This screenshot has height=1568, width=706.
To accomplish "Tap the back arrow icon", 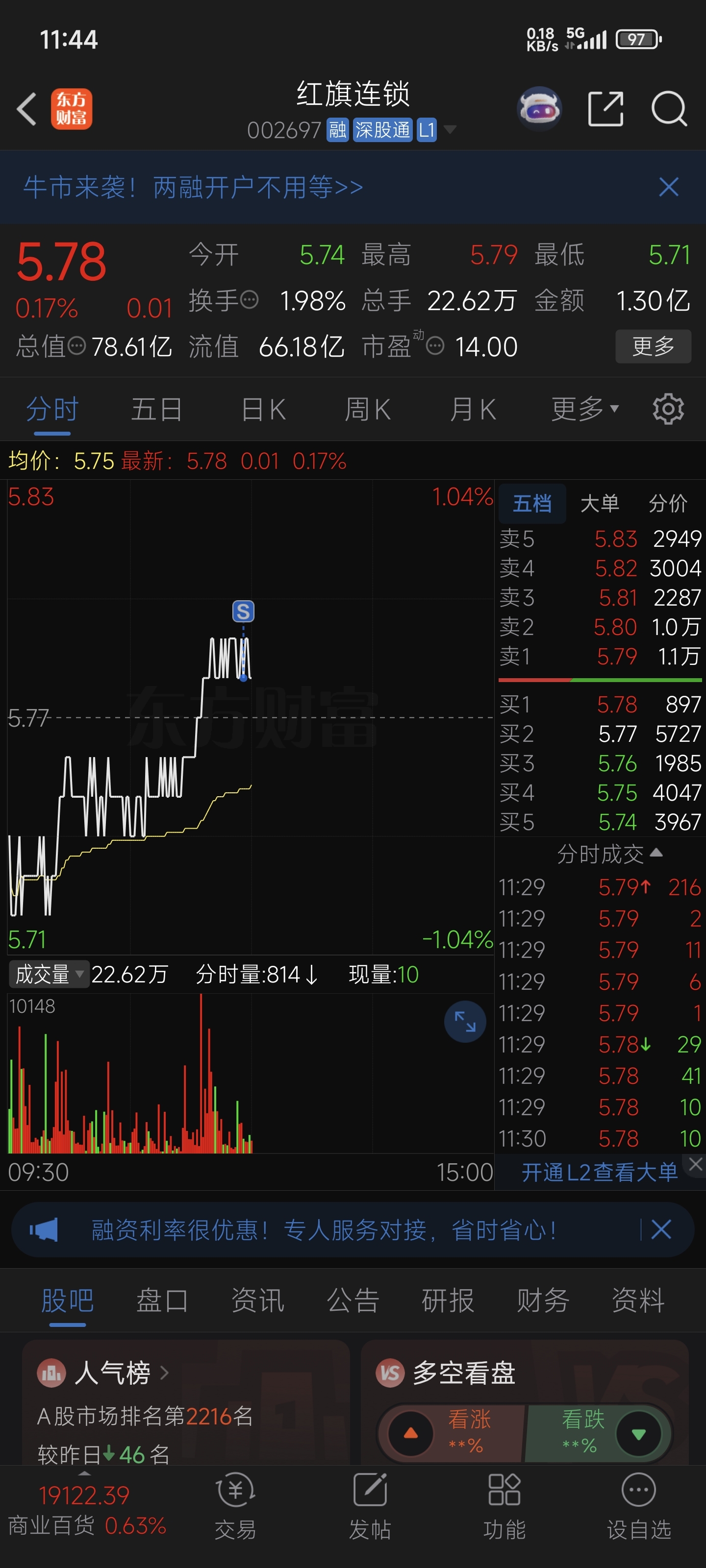I will tap(27, 109).
